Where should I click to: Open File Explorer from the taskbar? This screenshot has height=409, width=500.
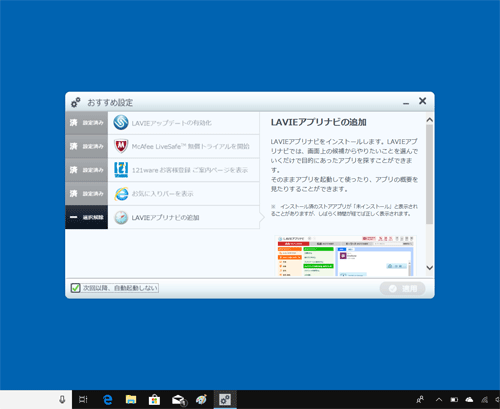131,399
